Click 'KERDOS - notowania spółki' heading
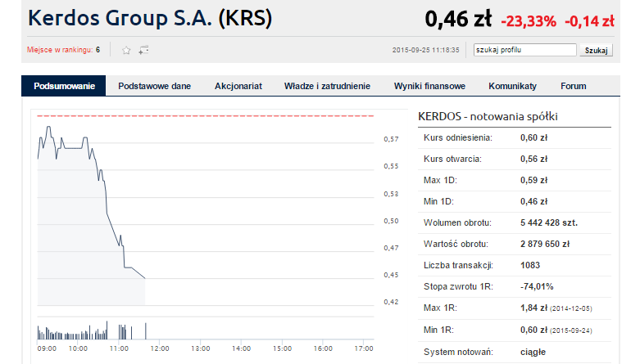Screen dimensions: 640x364 pyautogui.click(x=488, y=116)
